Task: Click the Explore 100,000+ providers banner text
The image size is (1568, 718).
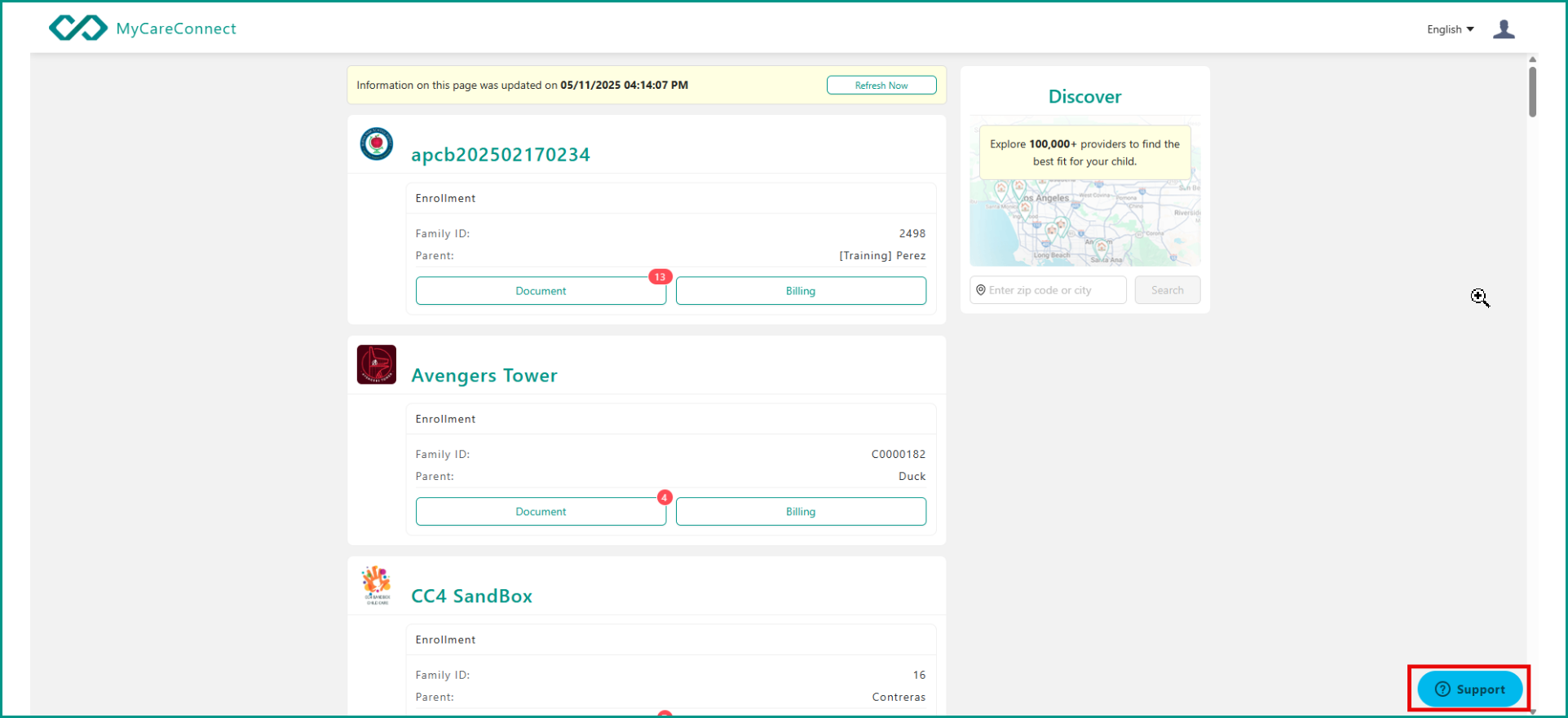Action: click(x=1084, y=152)
